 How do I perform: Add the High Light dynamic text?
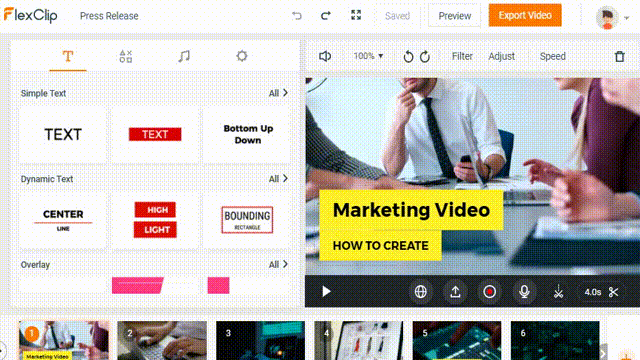click(x=155, y=220)
